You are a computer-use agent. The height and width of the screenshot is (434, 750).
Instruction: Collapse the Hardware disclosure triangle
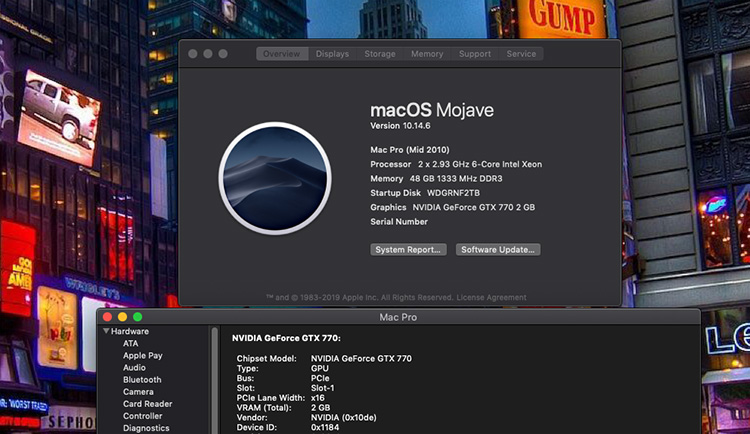click(x=106, y=331)
